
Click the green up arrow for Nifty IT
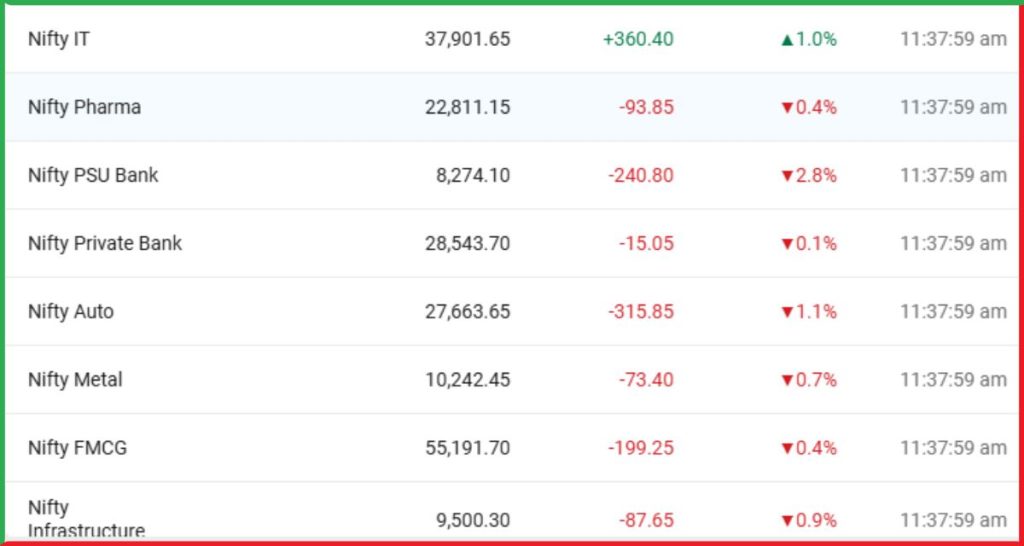point(787,40)
